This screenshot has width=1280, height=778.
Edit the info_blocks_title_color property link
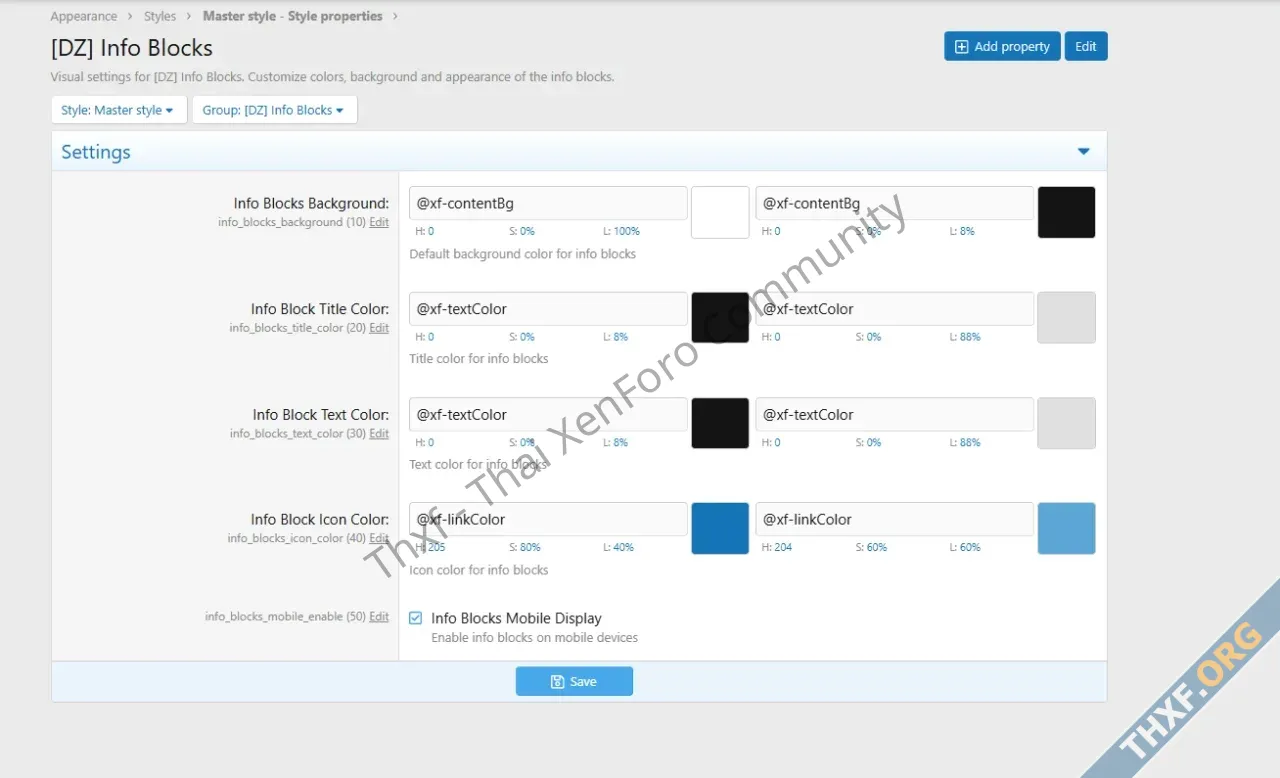click(379, 328)
